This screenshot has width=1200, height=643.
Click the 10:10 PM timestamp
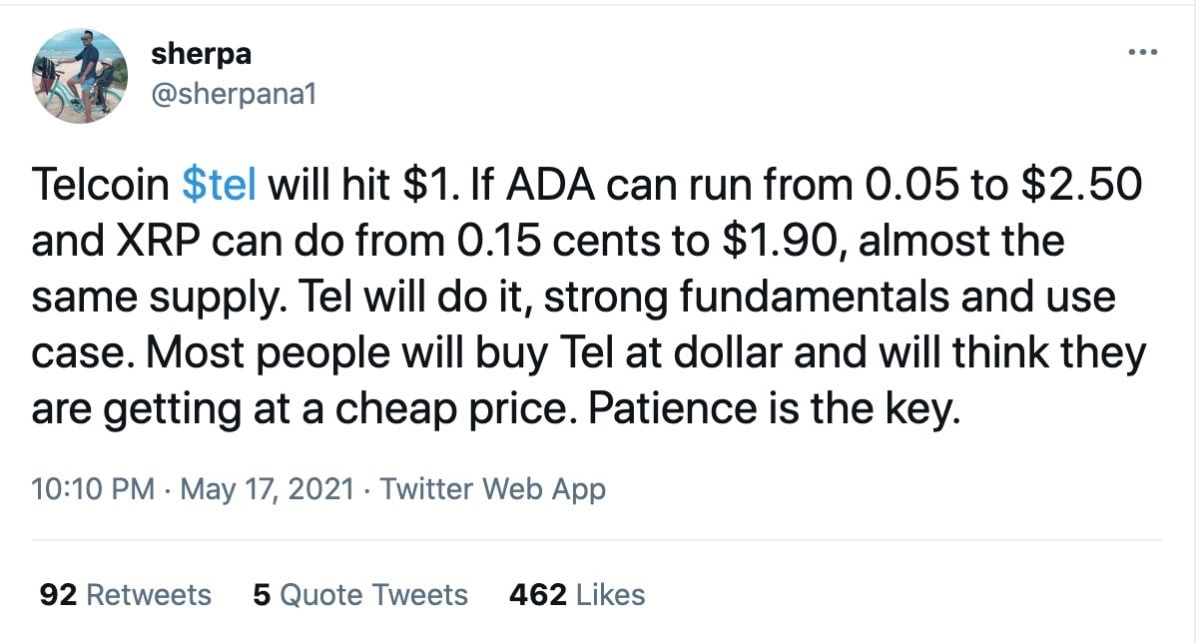[x=93, y=490]
